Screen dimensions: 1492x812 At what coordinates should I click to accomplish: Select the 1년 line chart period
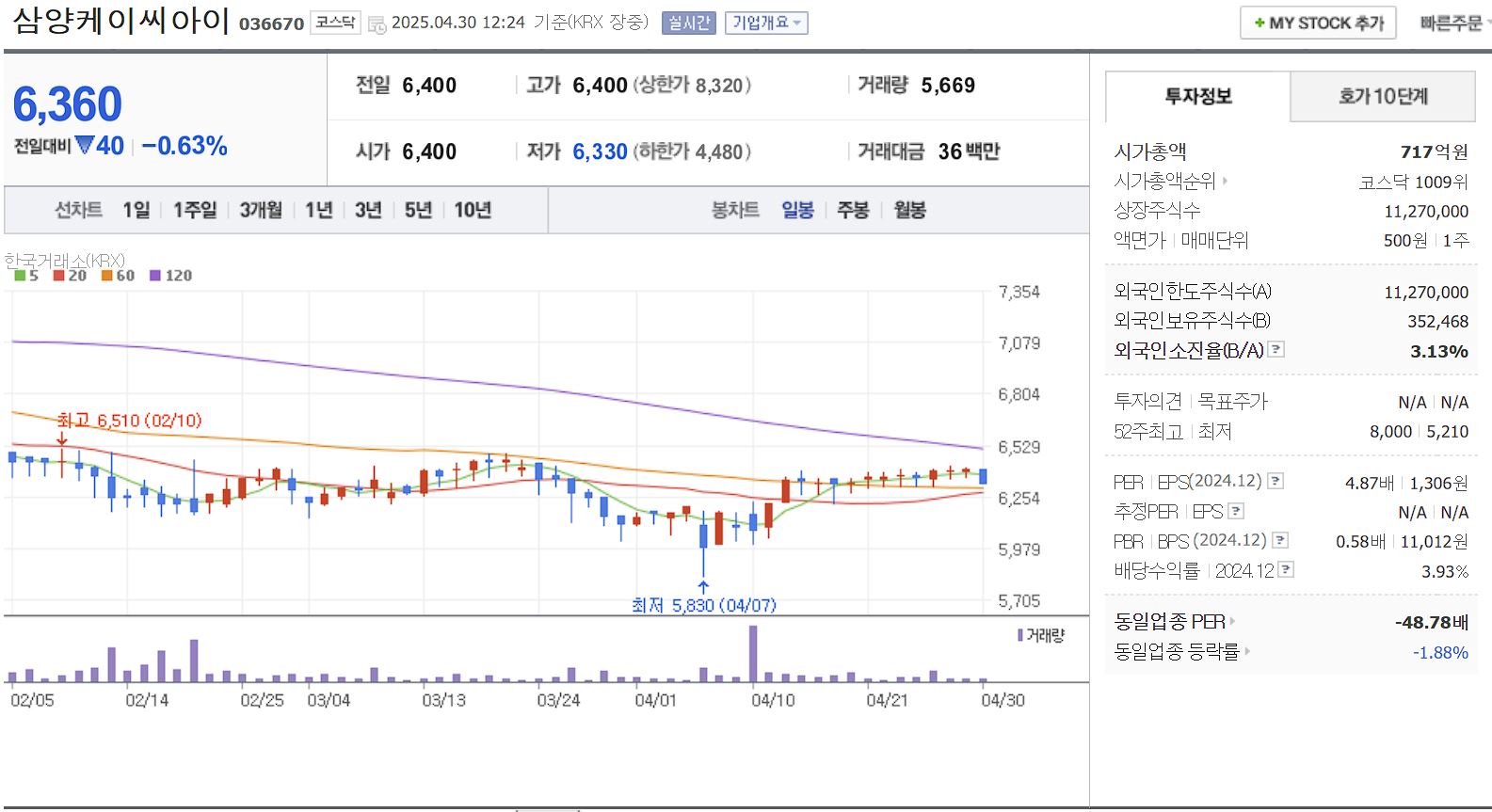point(319,210)
